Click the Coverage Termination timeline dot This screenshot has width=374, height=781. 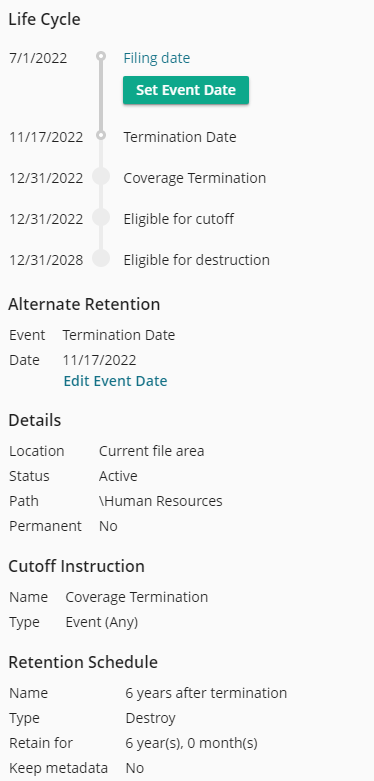point(101,176)
